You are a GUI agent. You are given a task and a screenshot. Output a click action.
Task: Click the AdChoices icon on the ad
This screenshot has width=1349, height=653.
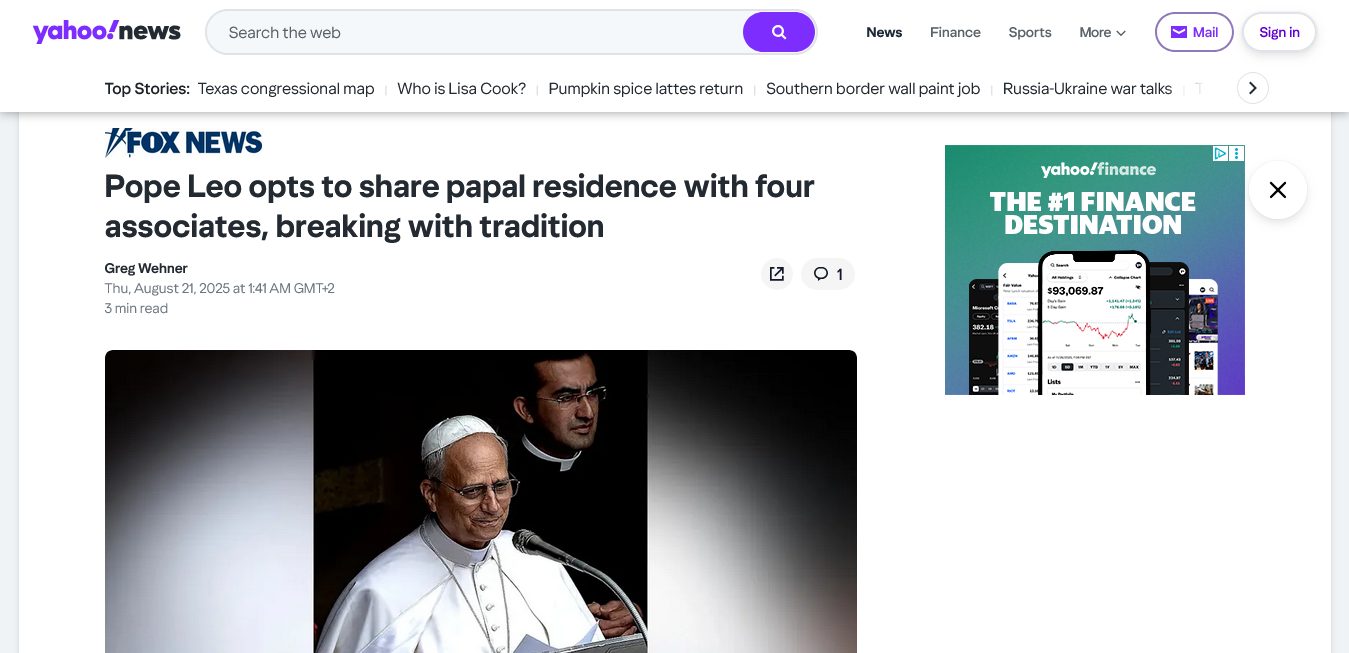pyautogui.click(x=1221, y=153)
